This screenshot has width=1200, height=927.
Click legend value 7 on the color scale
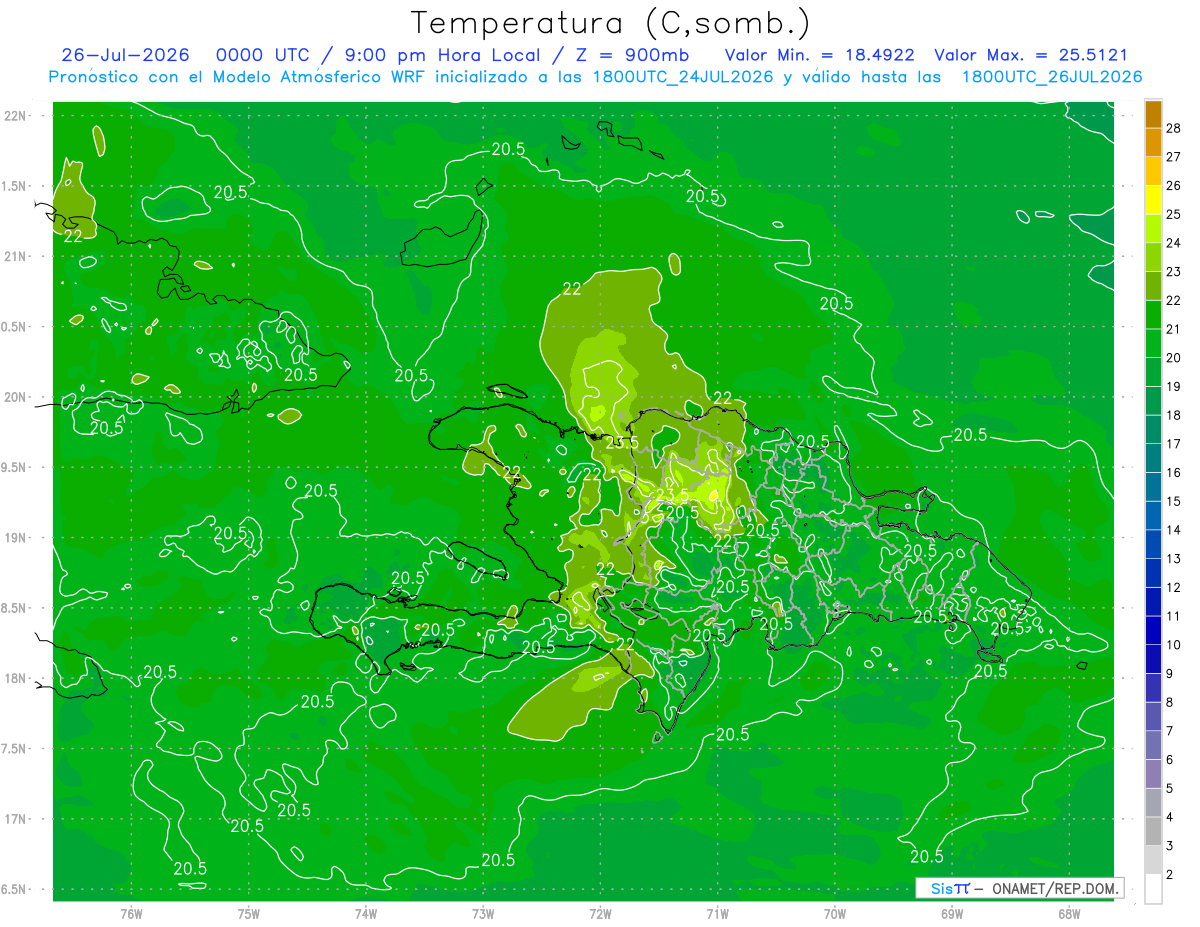point(1170,731)
